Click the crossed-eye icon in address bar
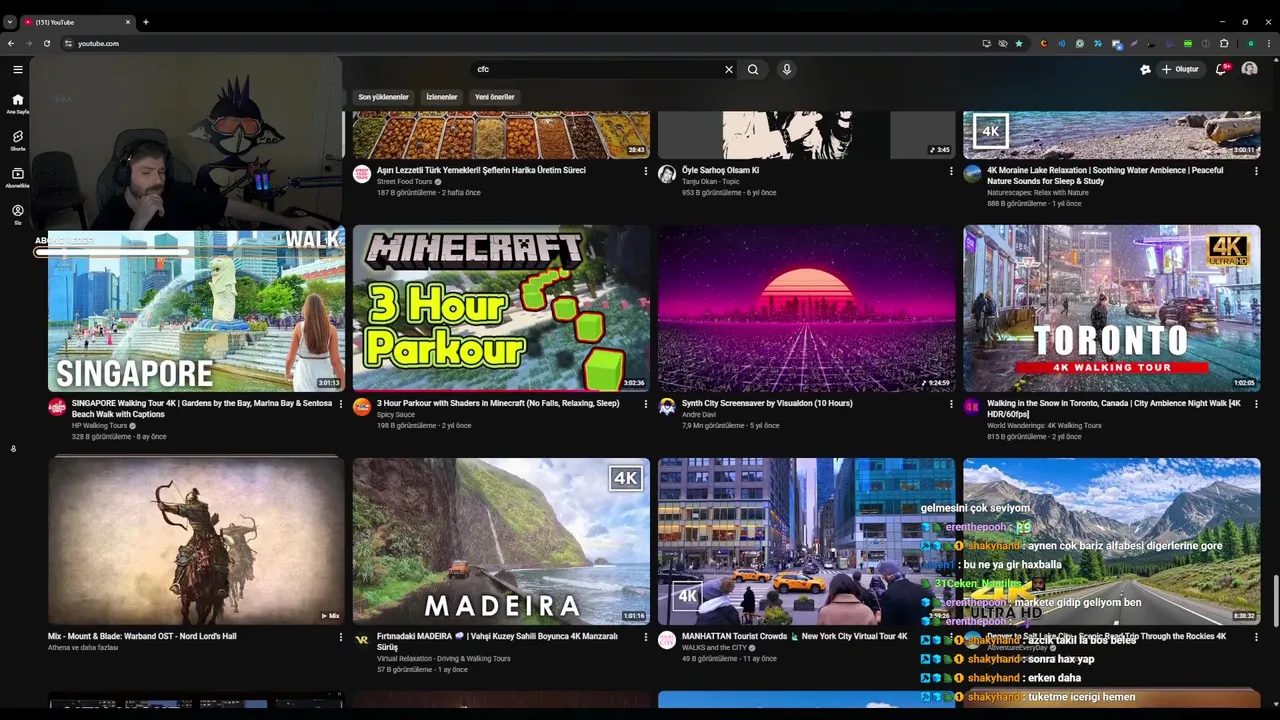Image resolution: width=1280 pixels, height=720 pixels. 1003,43
